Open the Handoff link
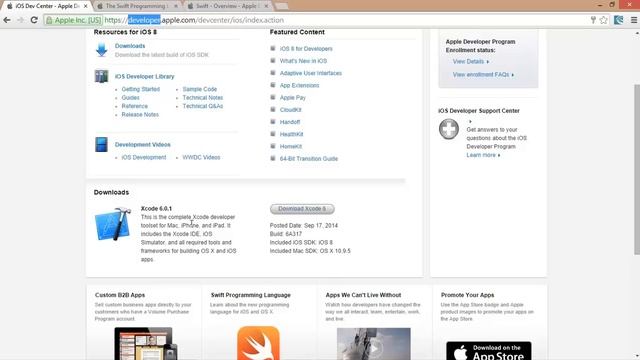The height and width of the screenshot is (360, 640). [290, 122]
